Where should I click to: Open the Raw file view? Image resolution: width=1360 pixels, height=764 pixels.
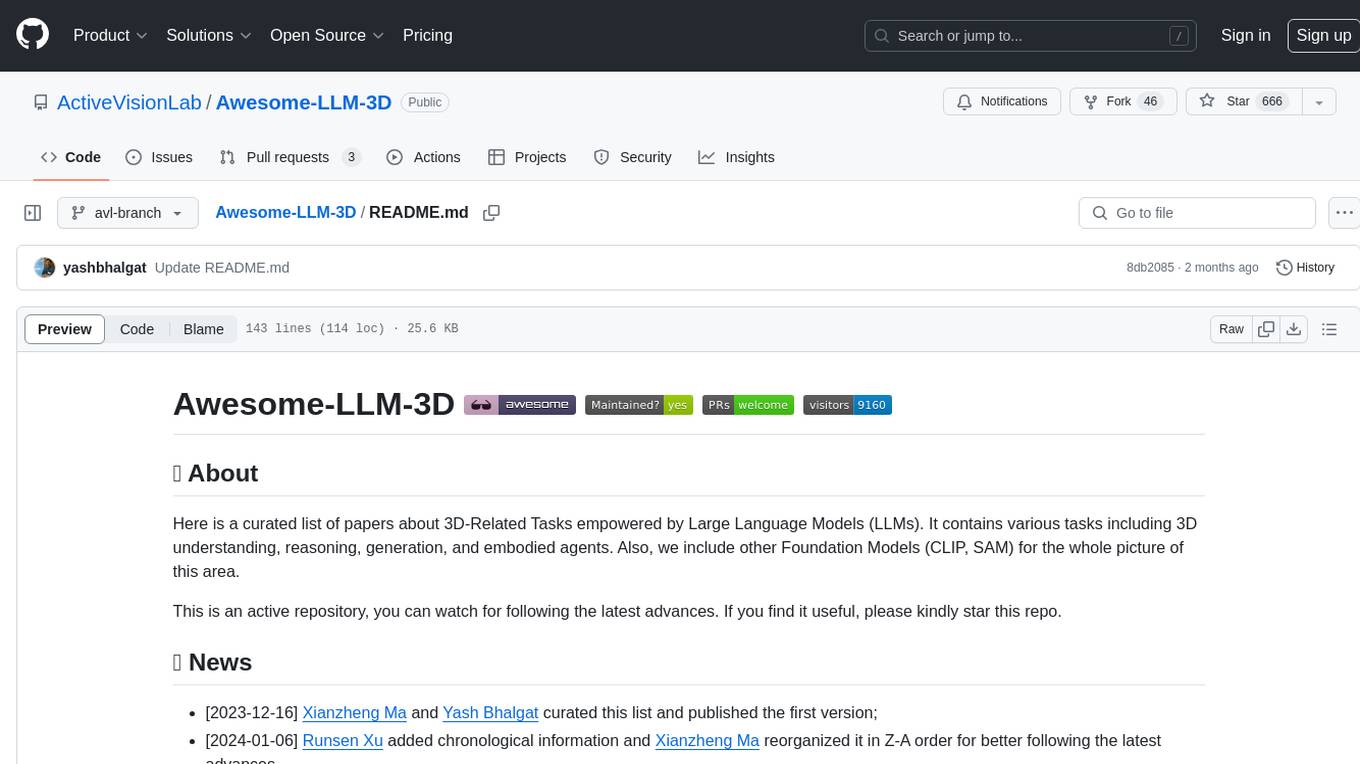(1231, 329)
